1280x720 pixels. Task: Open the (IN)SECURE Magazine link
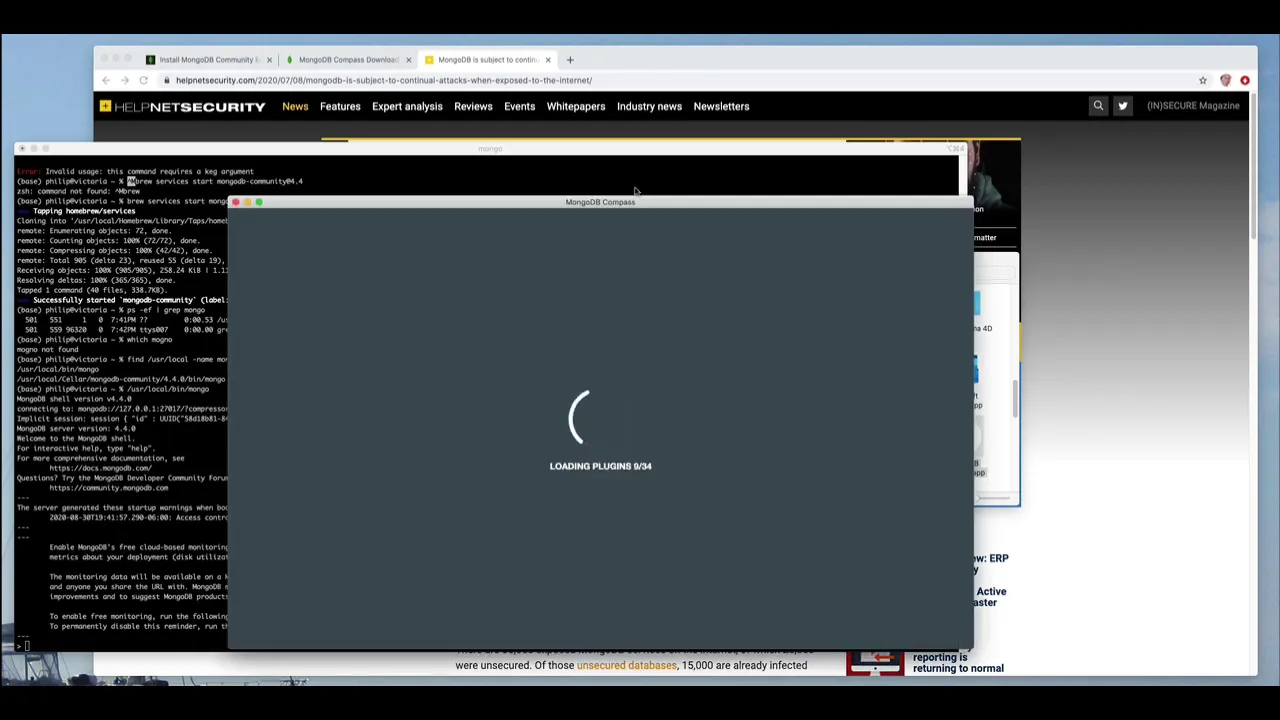(1193, 106)
